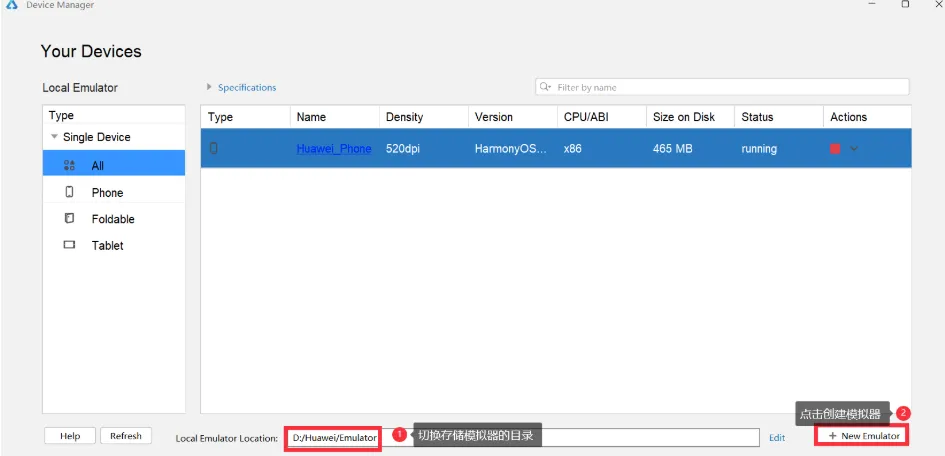The height and width of the screenshot is (456, 945).
Task: Sort table by Name column header
Action: tap(334, 117)
